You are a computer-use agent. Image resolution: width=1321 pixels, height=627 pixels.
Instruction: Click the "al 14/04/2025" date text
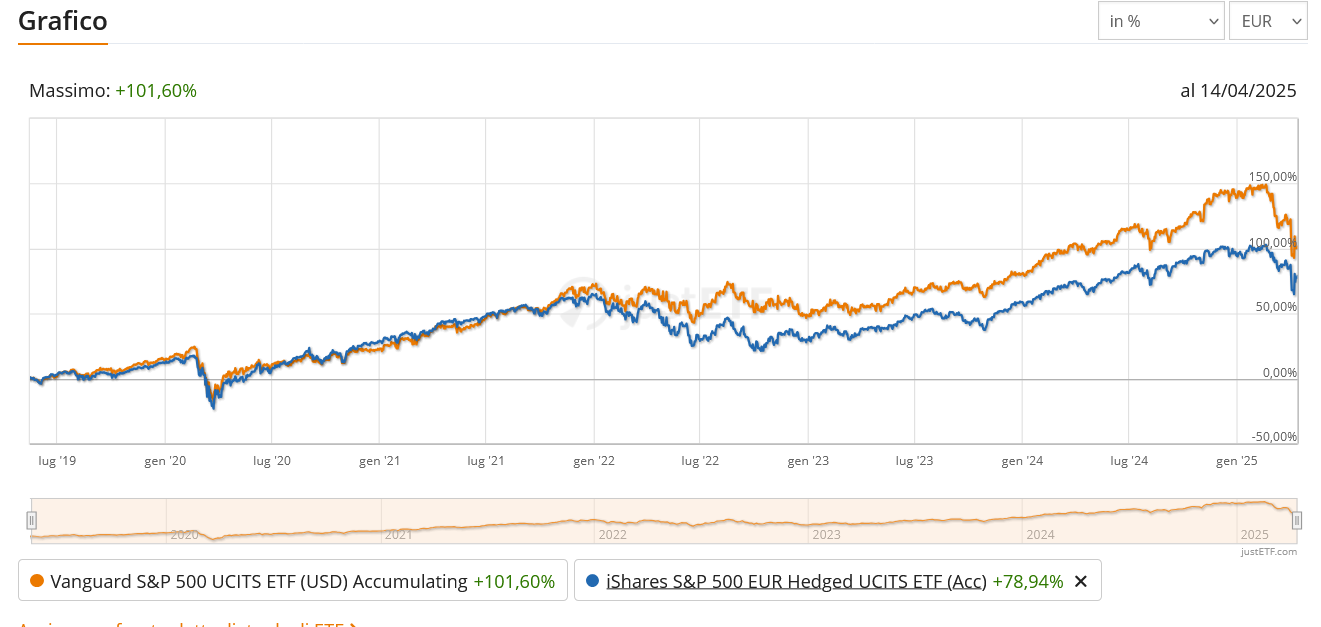(1238, 90)
